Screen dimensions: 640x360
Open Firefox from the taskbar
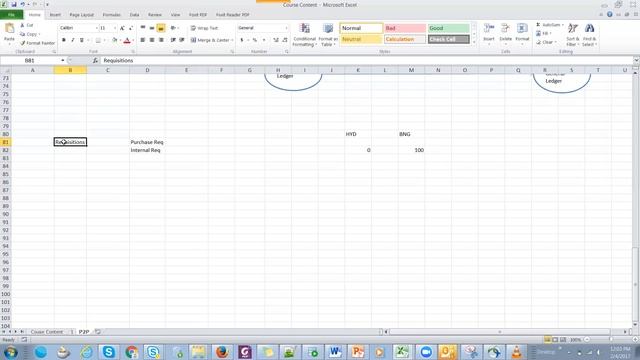pyautogui.click(x=222, y=352)
